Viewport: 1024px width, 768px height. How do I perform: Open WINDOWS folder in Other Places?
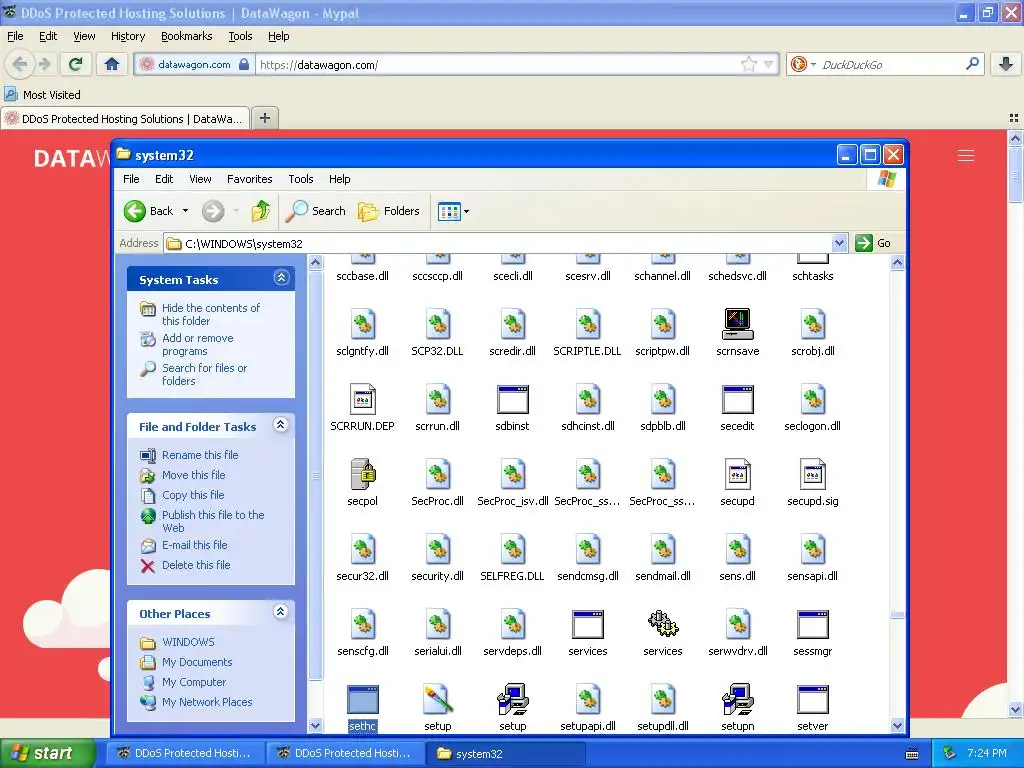coord(188,642)
